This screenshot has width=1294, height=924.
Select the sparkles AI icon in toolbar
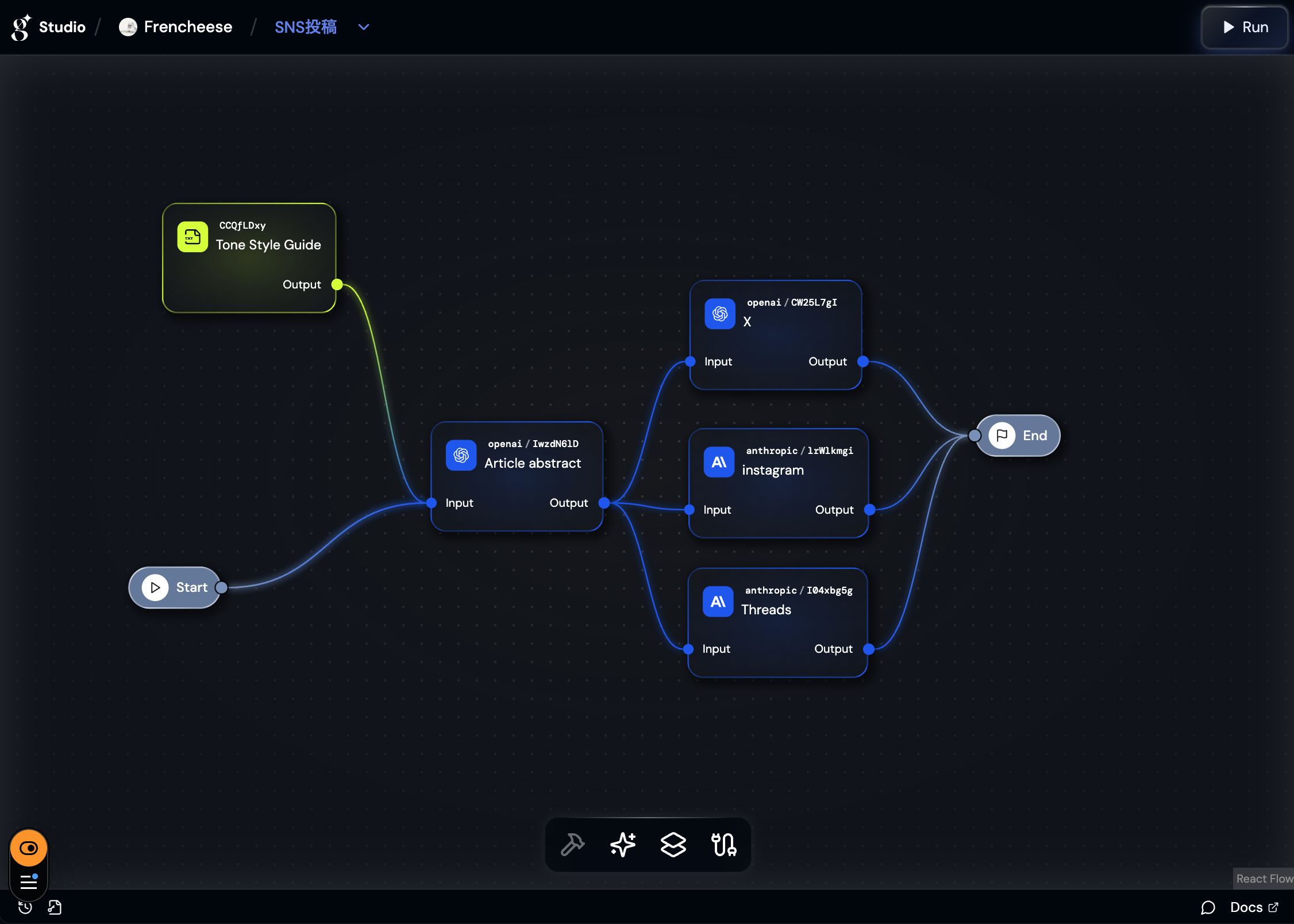pos(623,845)
